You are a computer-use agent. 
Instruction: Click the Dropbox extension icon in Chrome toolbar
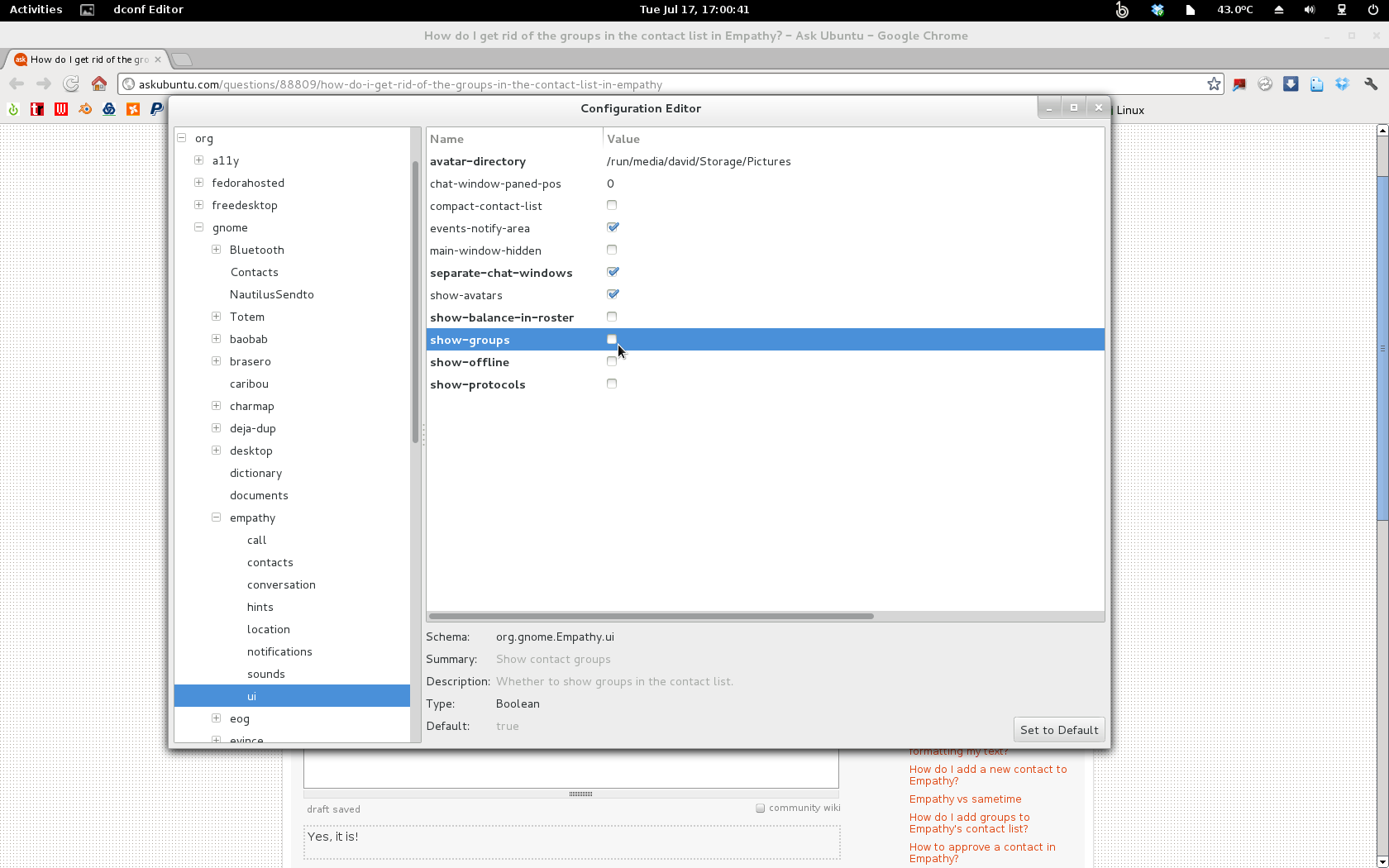[x=1342, y=84]
